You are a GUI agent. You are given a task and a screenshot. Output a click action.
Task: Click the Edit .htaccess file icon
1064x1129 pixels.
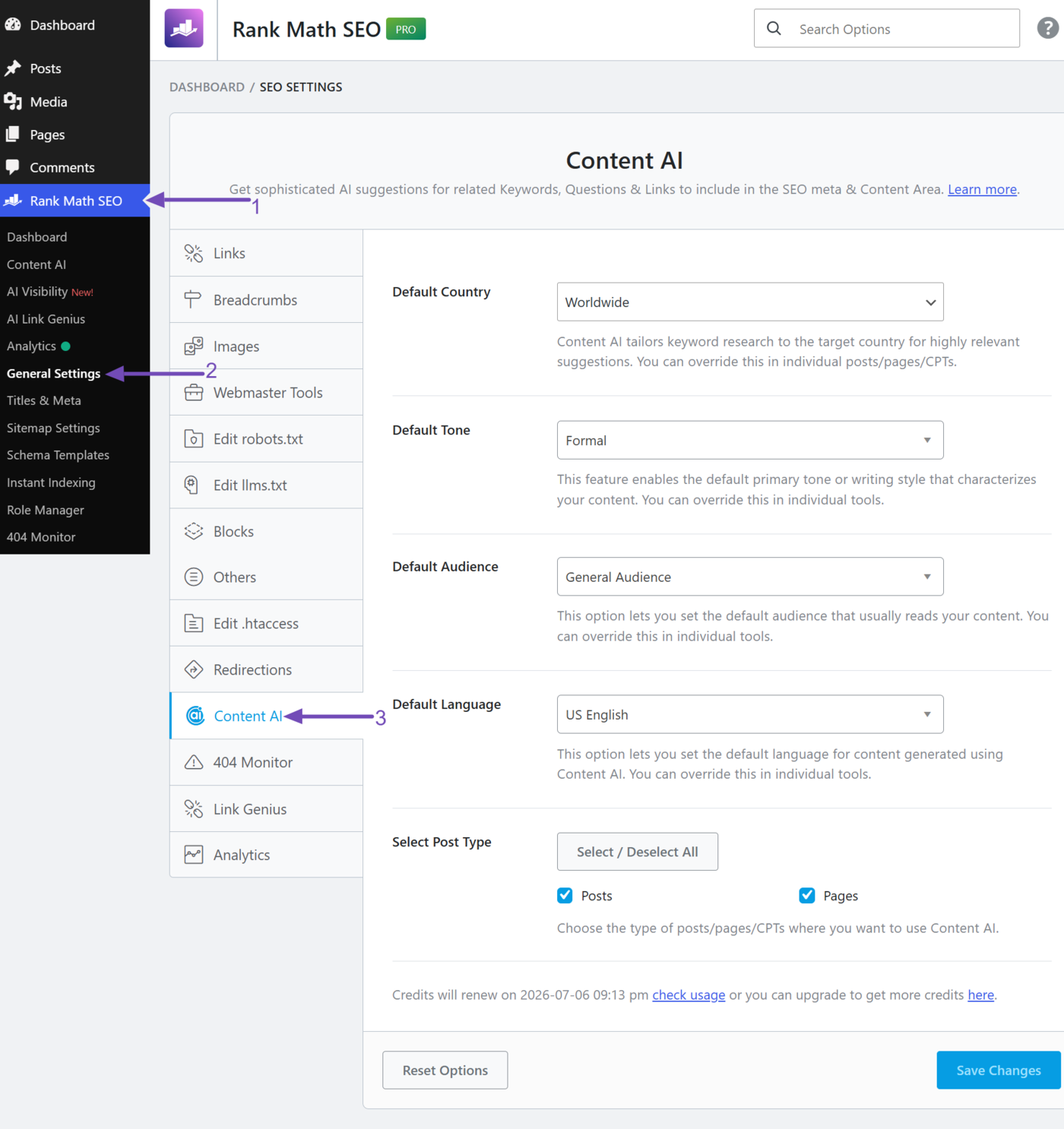(x=194, y=623)
